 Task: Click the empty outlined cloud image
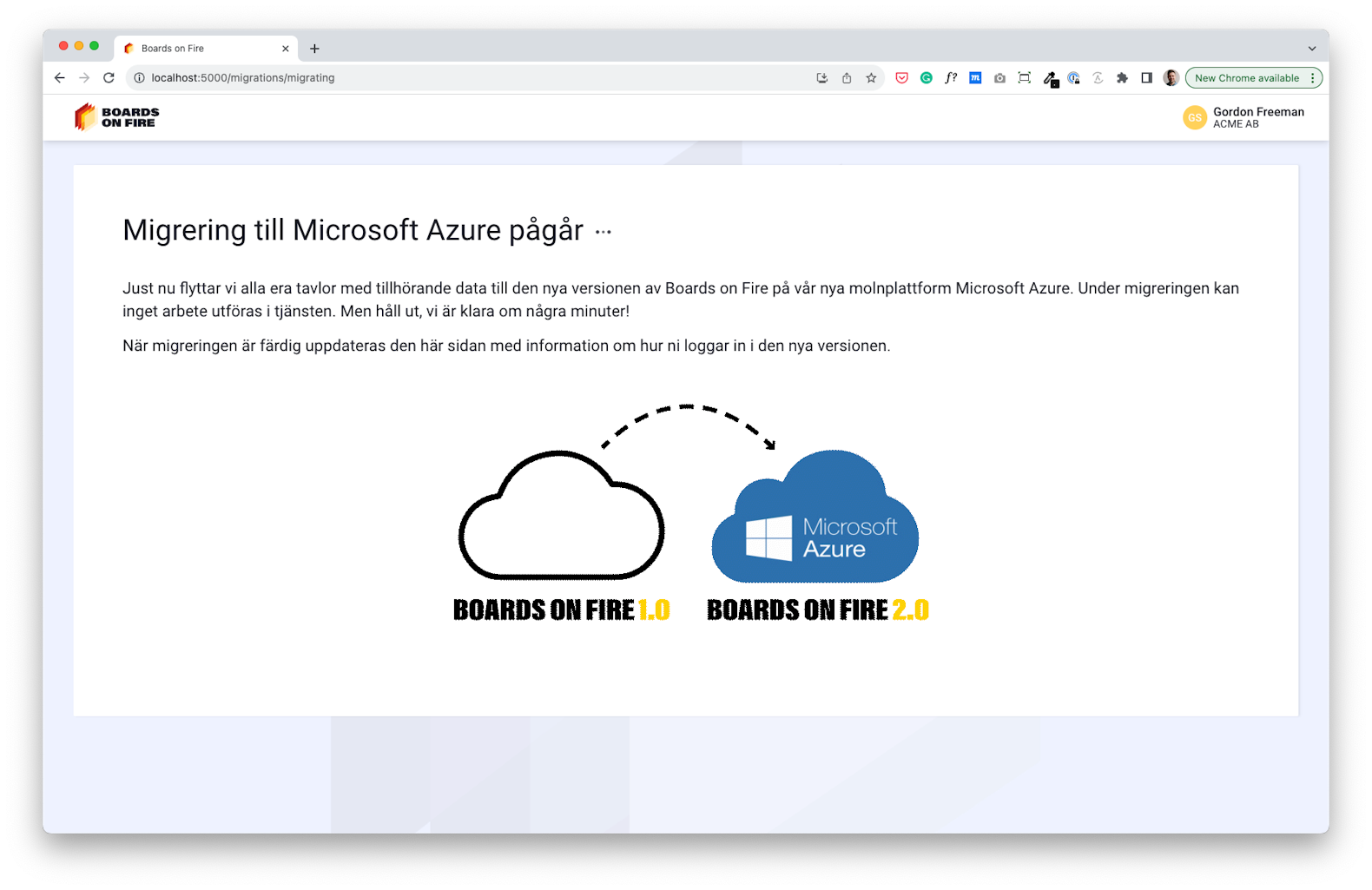(x=561, y=515)
